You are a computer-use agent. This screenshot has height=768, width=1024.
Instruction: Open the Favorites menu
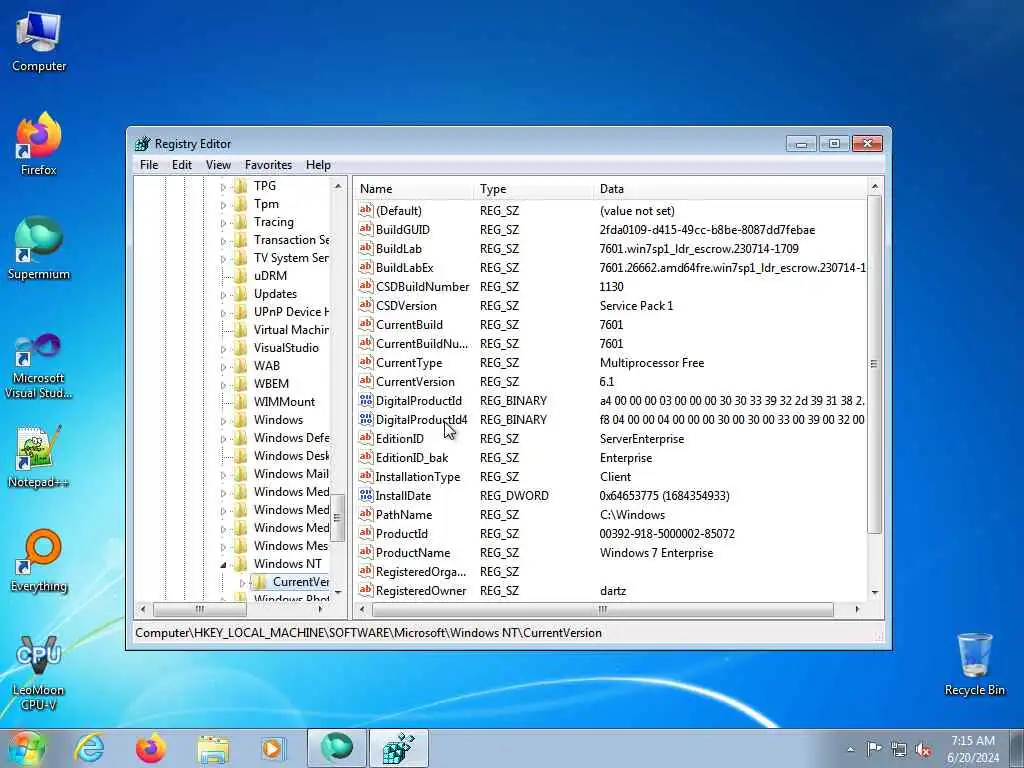click(268, 165)
